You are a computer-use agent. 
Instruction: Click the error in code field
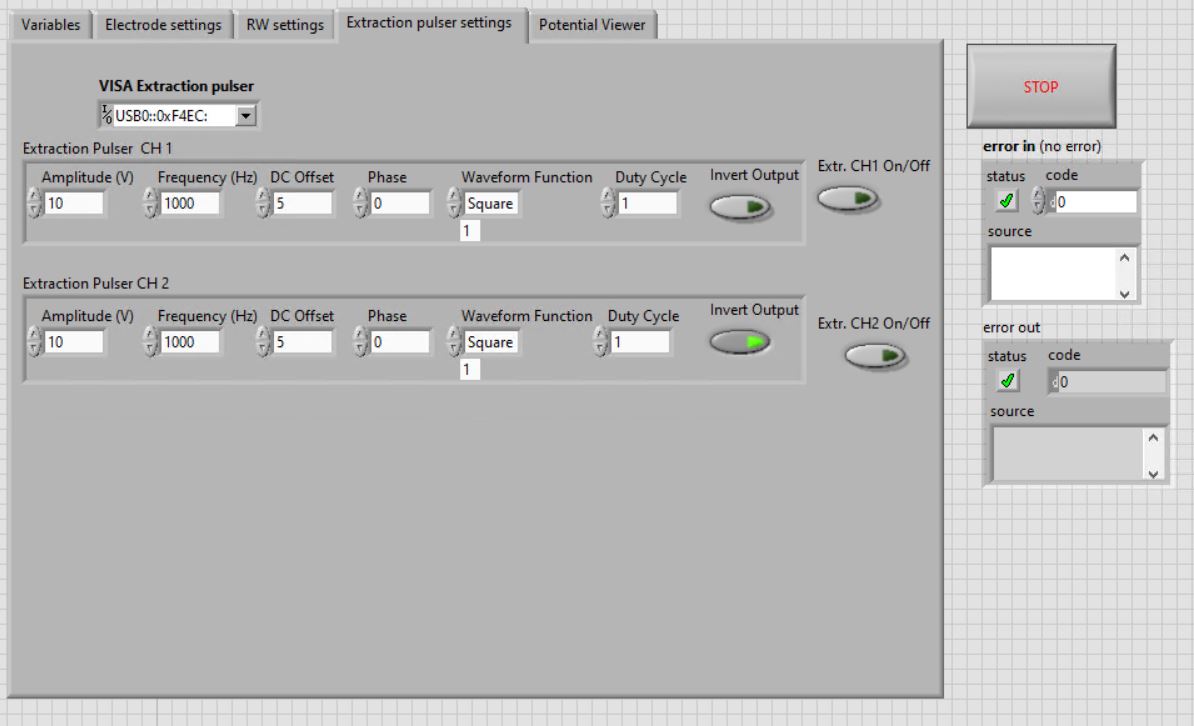click(x=1093, y=202)
